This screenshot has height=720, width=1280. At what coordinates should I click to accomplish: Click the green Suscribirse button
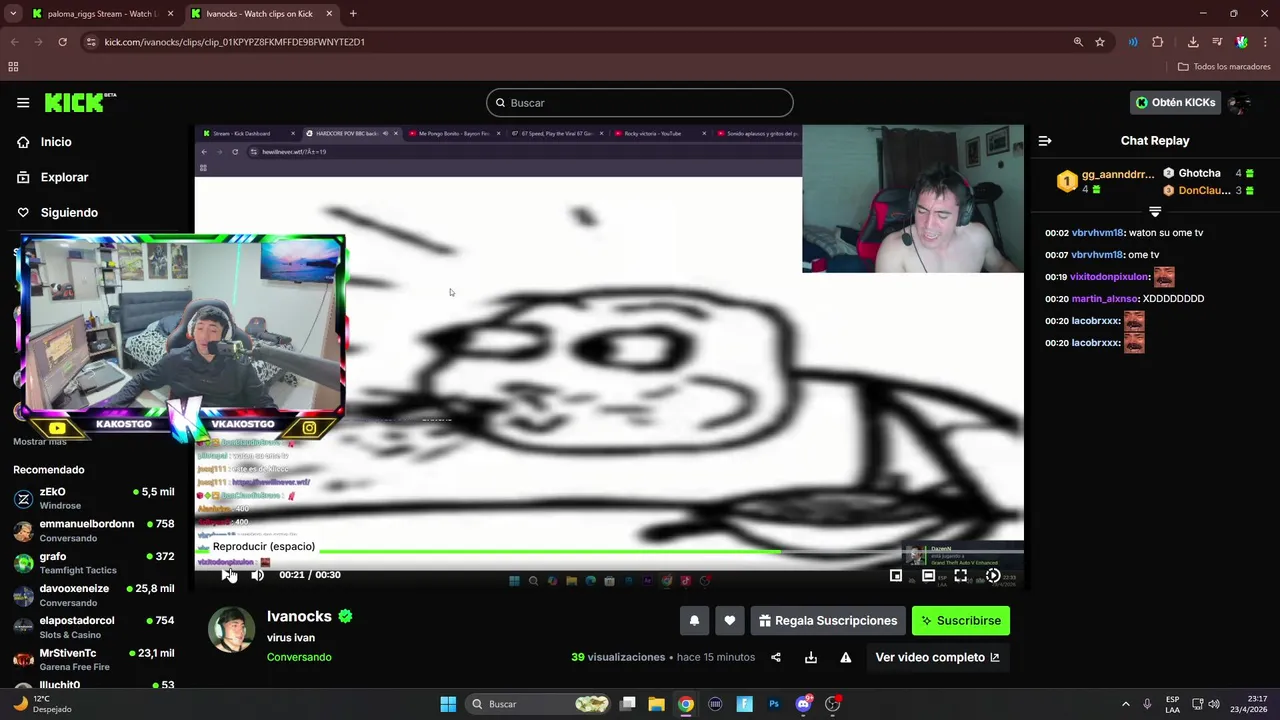[961, 621]
